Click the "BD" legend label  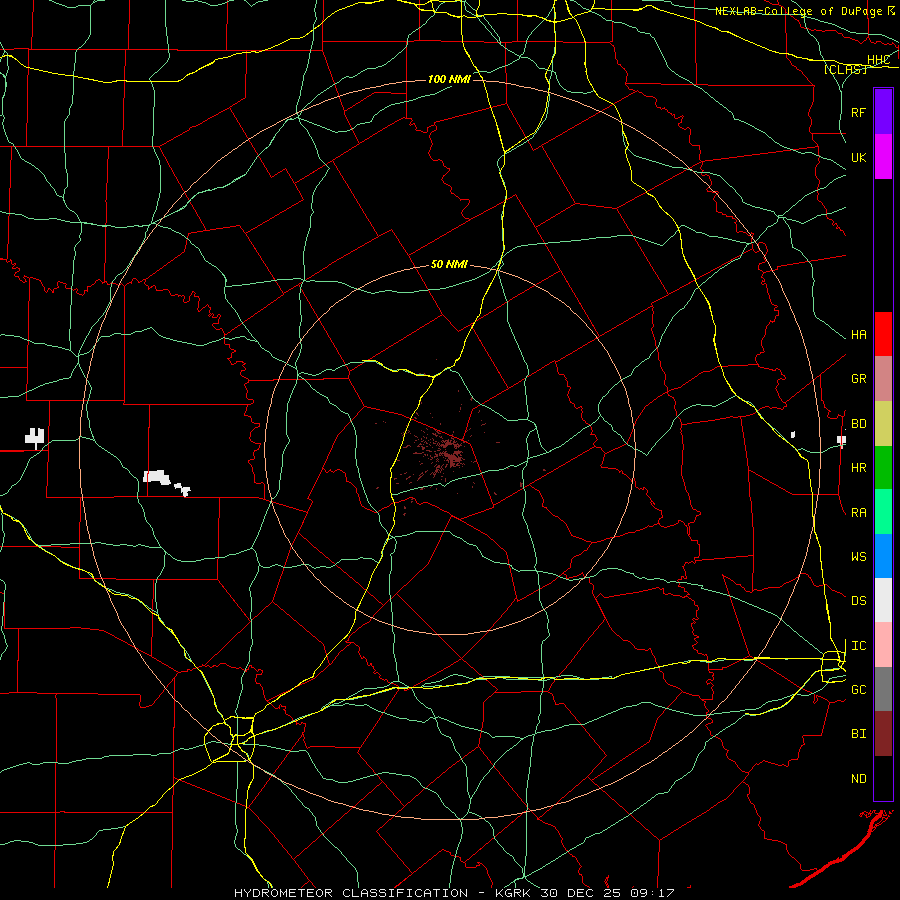(x=858, y=424)
